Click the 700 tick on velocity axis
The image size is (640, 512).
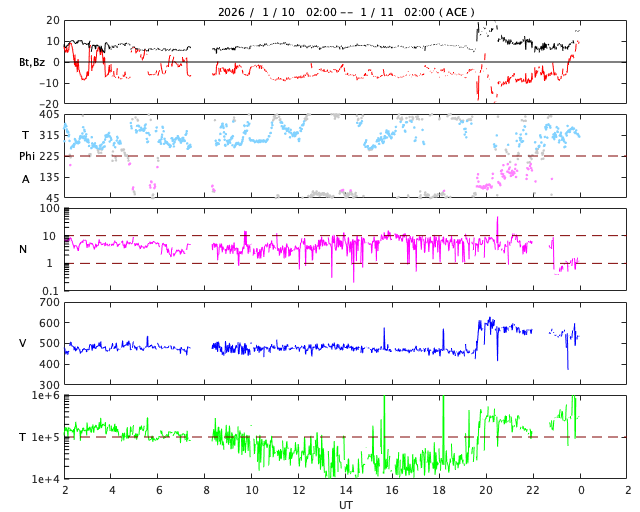pos(48,302)
